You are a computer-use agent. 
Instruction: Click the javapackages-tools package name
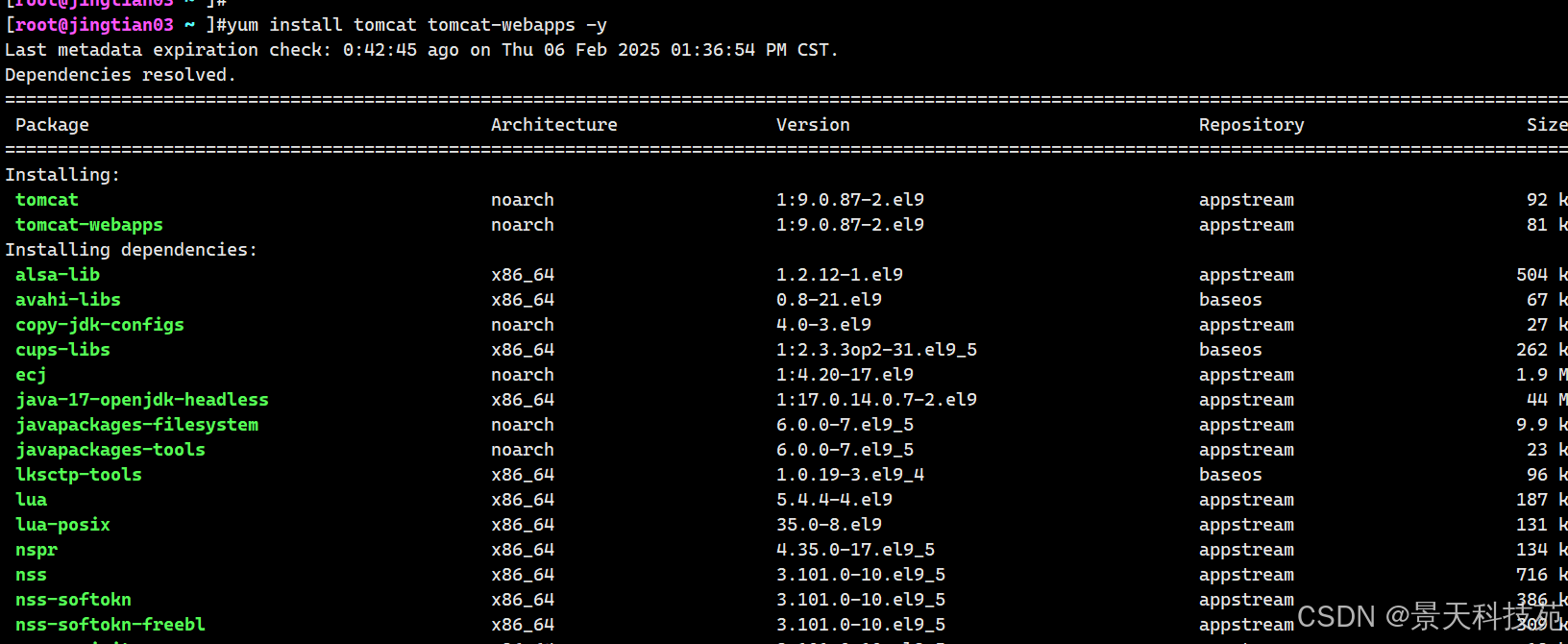click(x=110, y=450)
